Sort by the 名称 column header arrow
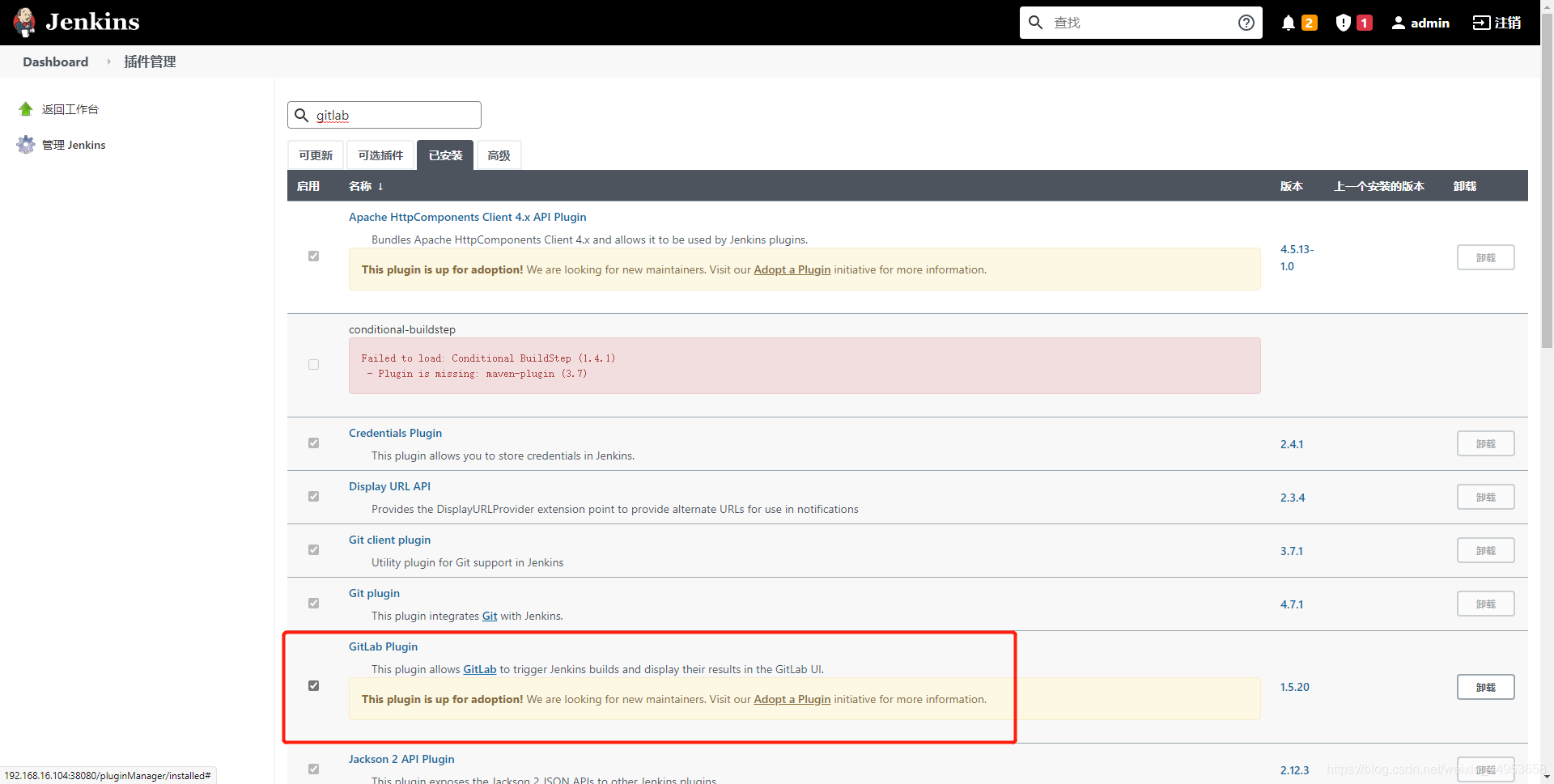 coord(380,187)
